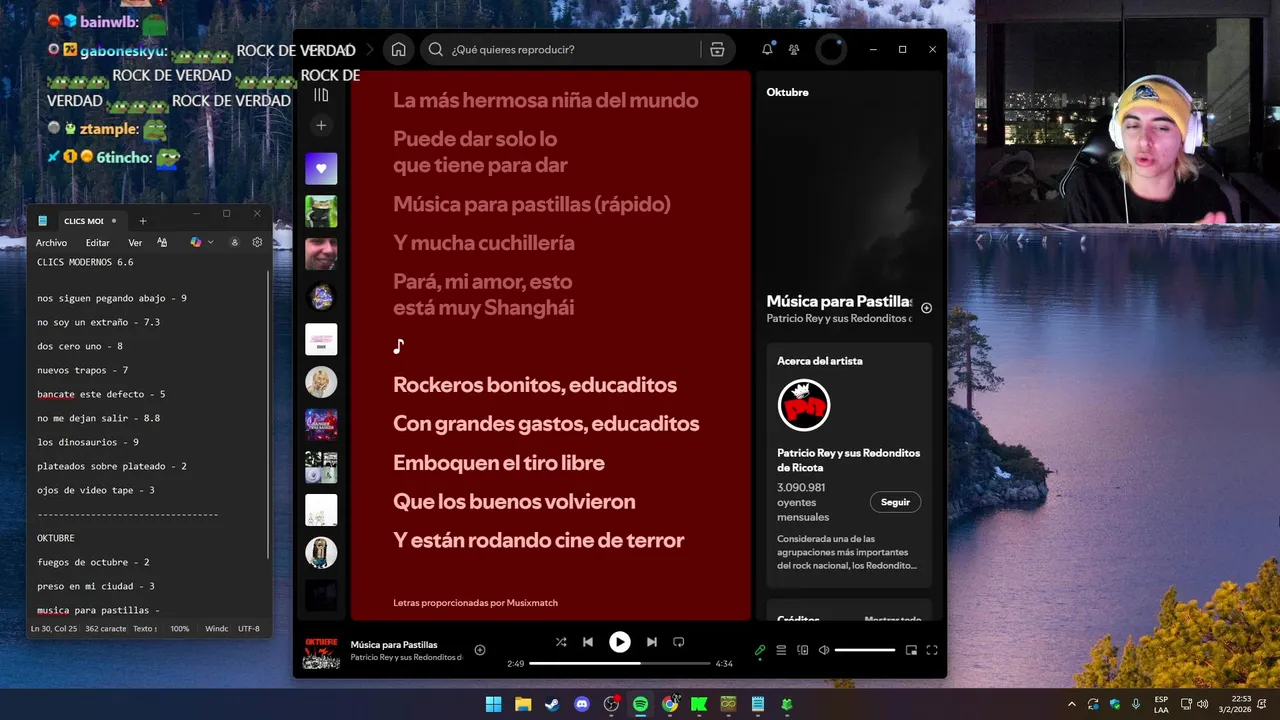Skip to next track
Viewport: 1280px width, 720px height.
[652, 642]
